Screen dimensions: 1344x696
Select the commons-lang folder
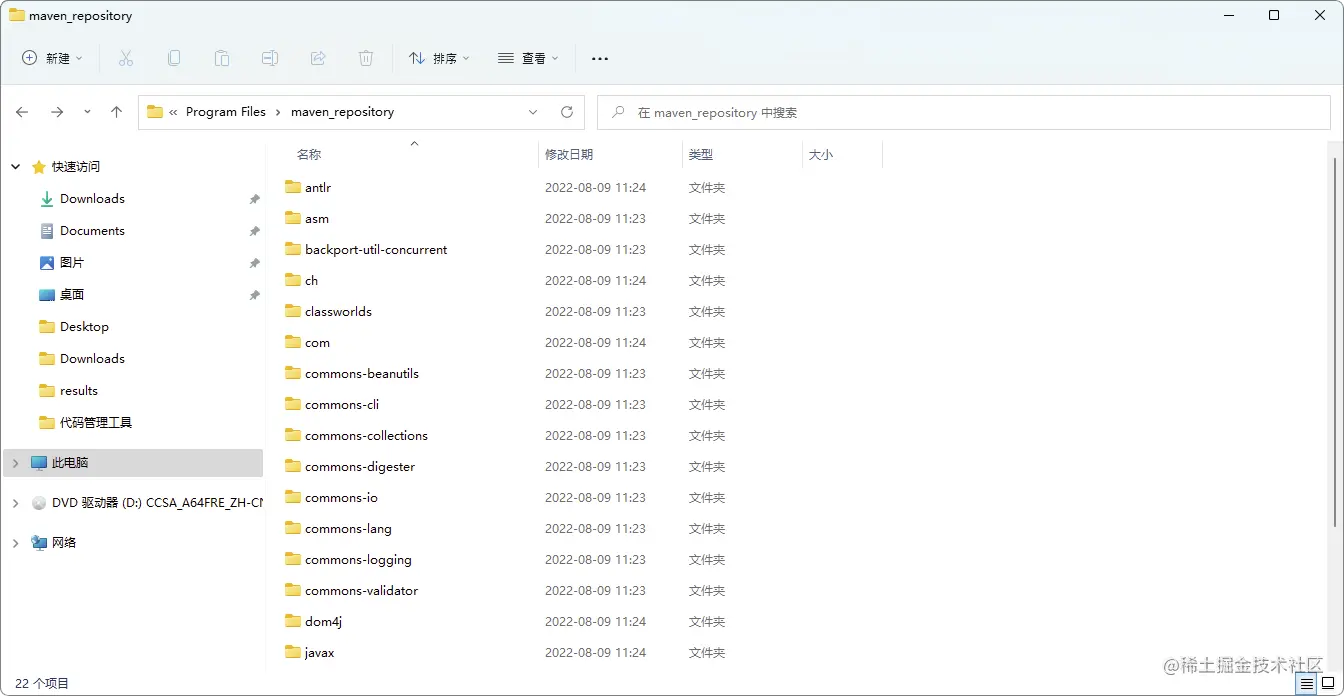click(x=348, y=529)
